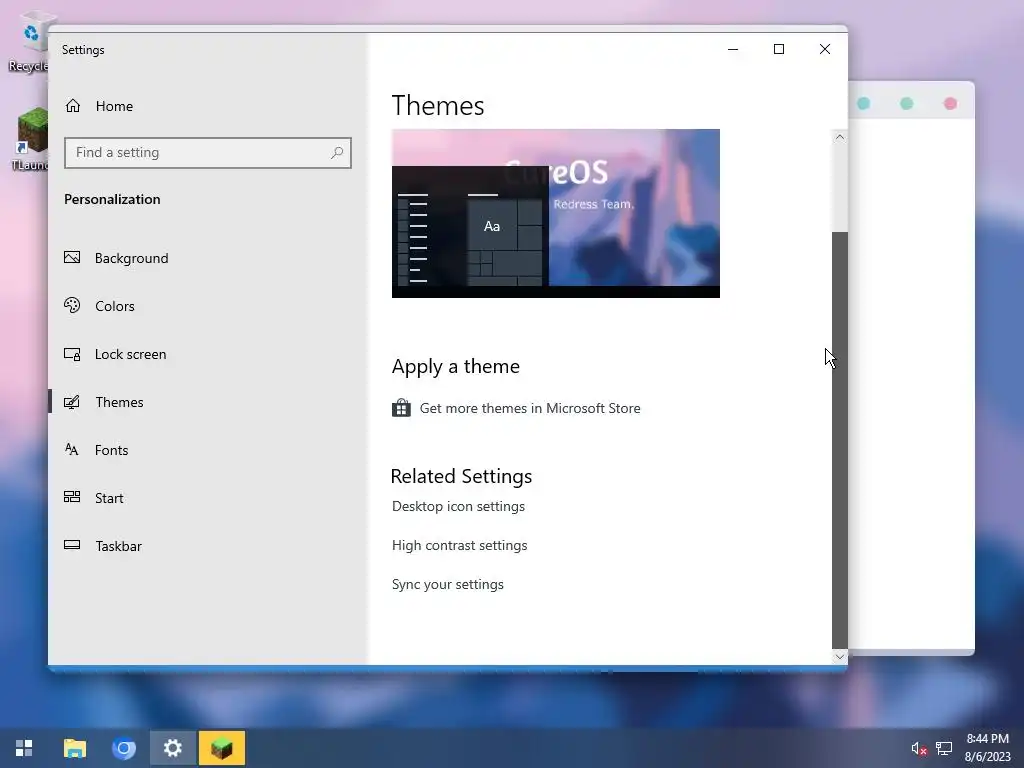
Task: Open Background settings page
Action: pyautogui.click(x=208, y=258)
